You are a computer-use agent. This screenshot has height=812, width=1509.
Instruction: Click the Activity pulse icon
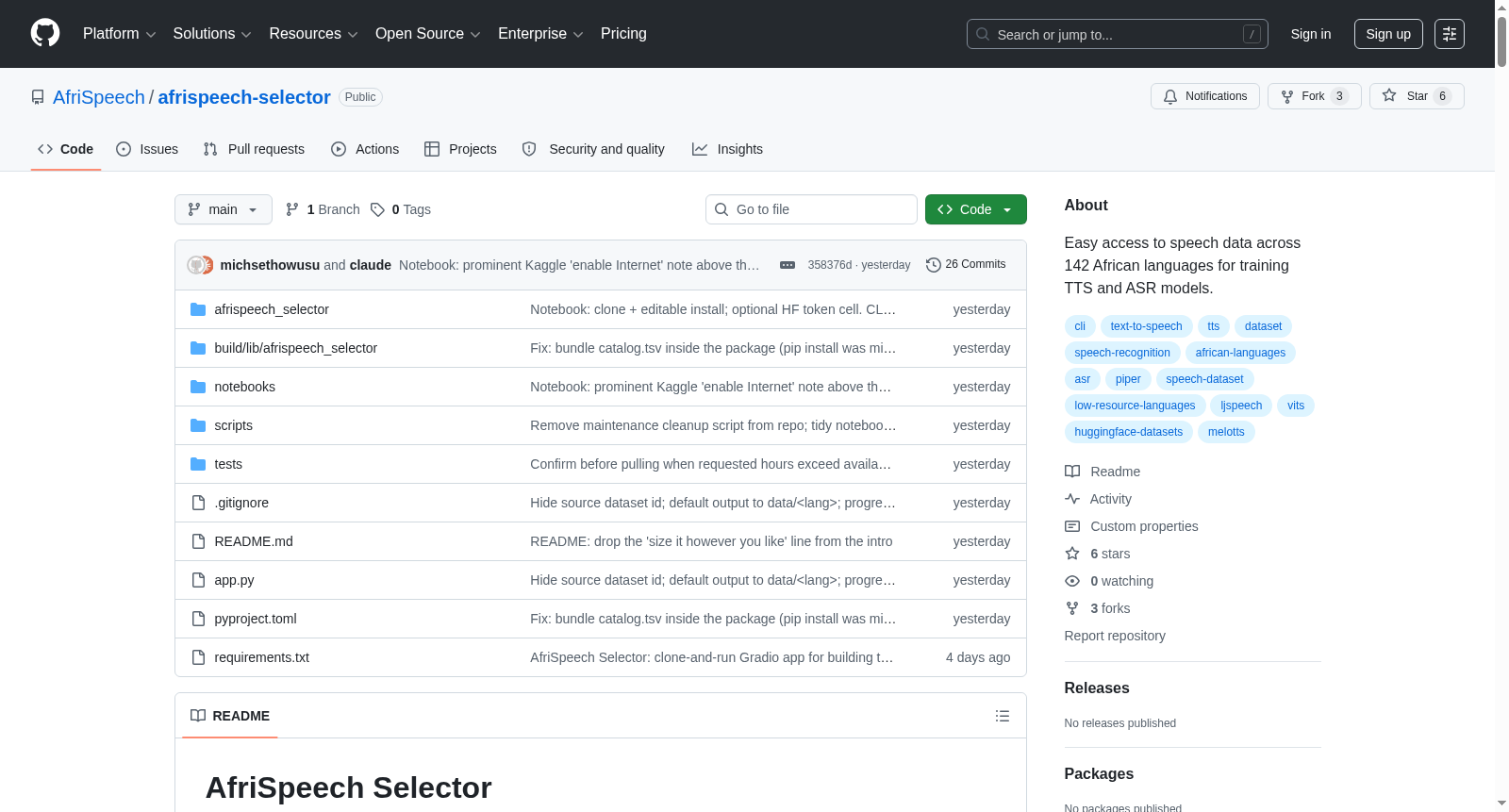(x=1072, y=499)
